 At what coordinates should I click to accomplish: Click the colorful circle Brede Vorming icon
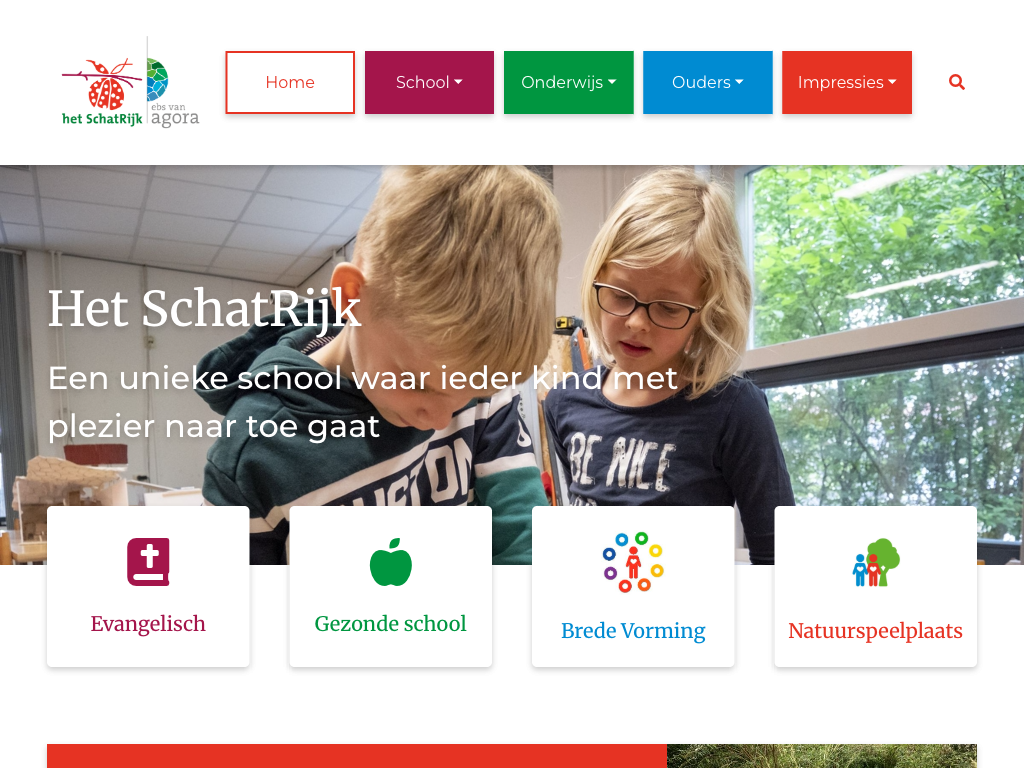coord(633,562)
